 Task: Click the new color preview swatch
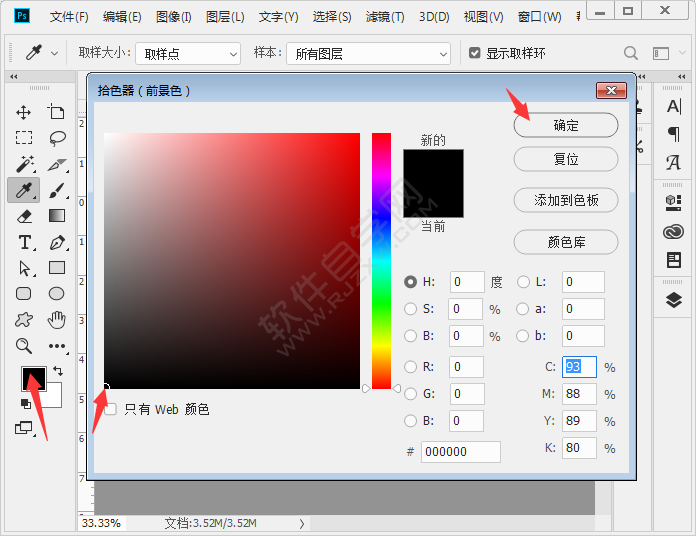point(433,166)
